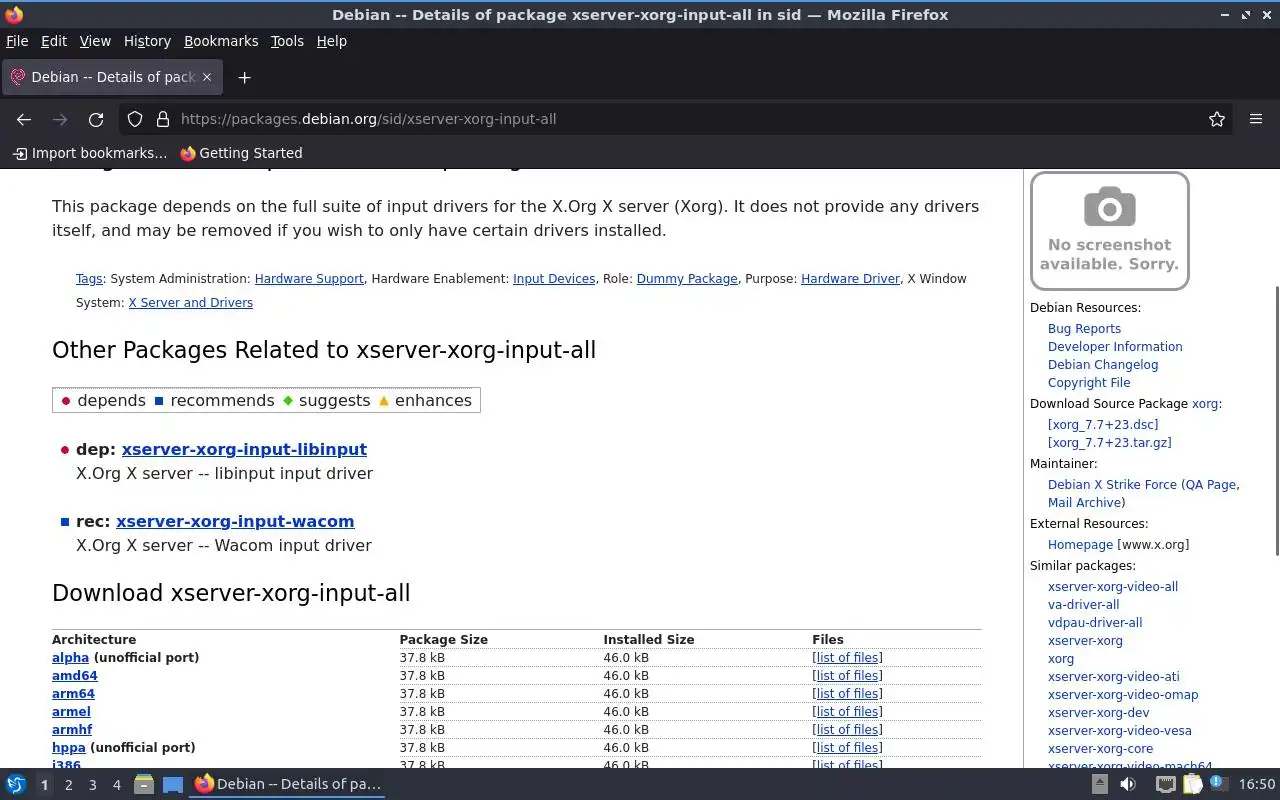Screen dimensions: 1280x800
Task: Open Bug Reports link
Action: 1084,329
